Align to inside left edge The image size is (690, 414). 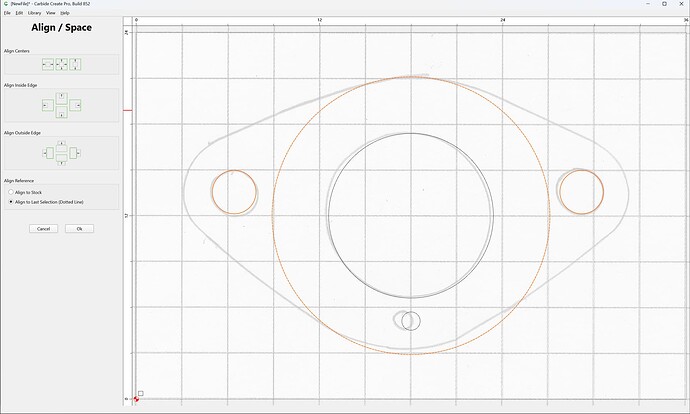(48, 105)
